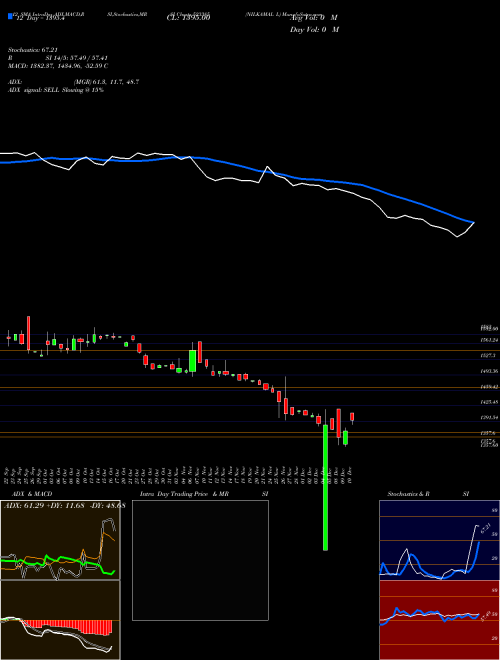Click the empty intraday trading price chart box

[x=200, y=560]
